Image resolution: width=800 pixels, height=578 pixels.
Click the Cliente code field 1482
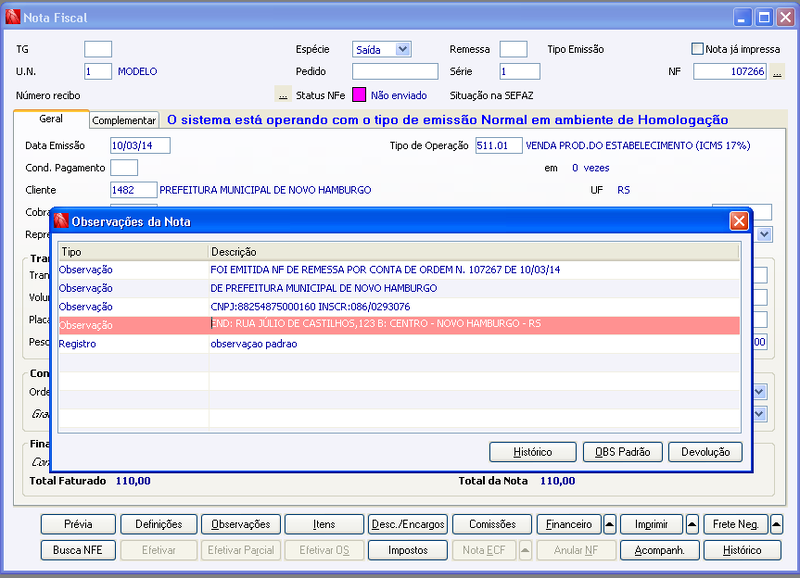point(134,190)
